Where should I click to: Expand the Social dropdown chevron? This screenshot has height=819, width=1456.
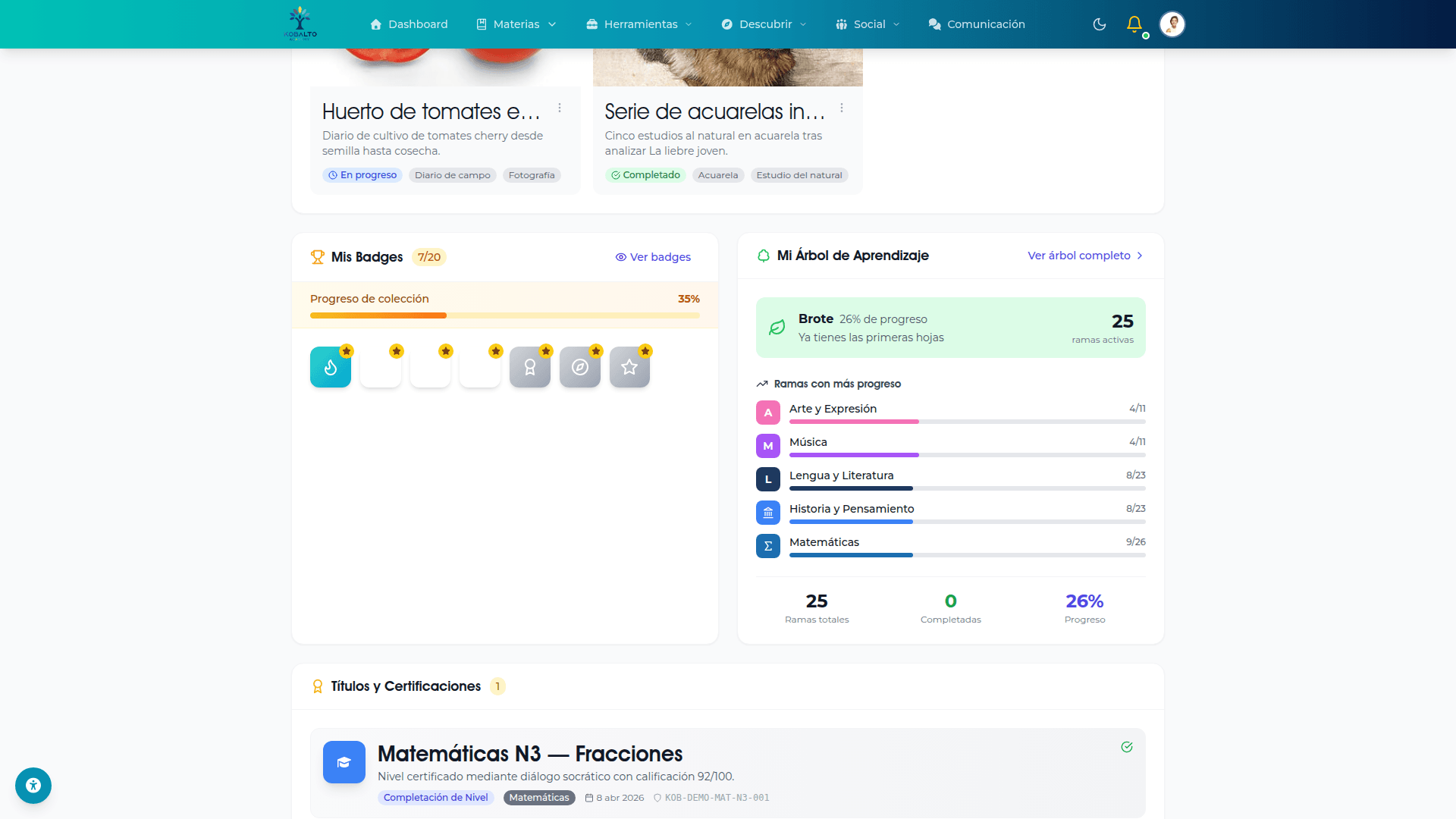tap(896, 24)
